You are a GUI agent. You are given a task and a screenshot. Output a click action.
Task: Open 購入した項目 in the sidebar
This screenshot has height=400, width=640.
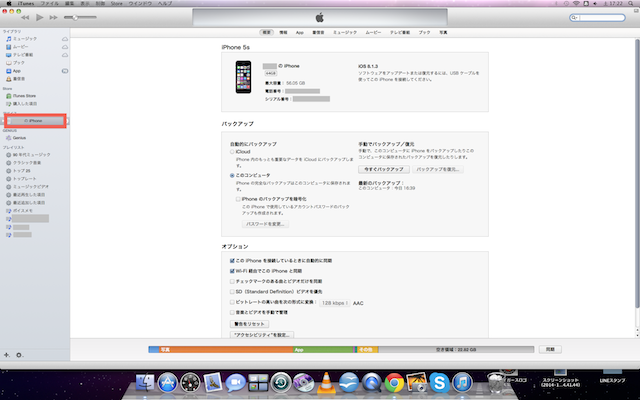tap(24, 104)
